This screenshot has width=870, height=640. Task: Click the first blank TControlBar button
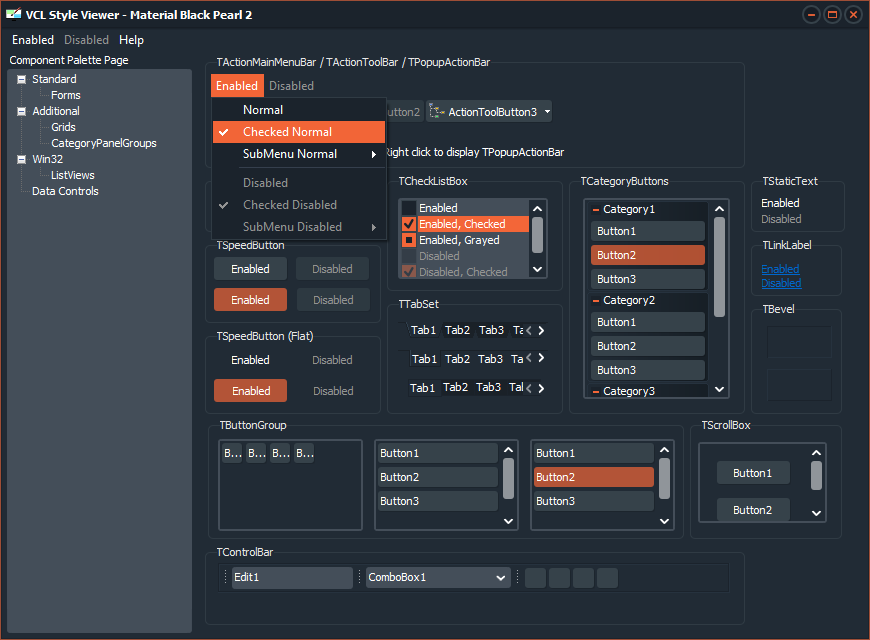(x=535, y=578)
